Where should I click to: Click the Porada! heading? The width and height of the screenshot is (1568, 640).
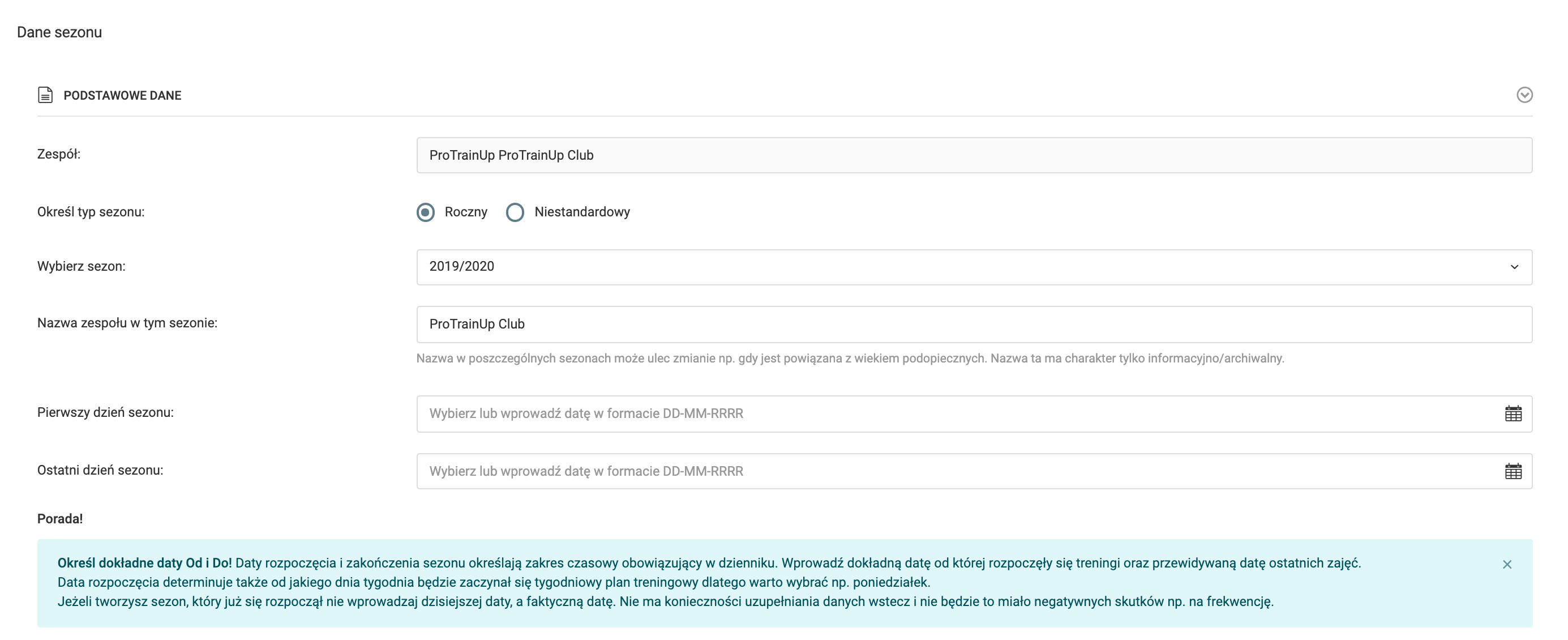[59, 519]
